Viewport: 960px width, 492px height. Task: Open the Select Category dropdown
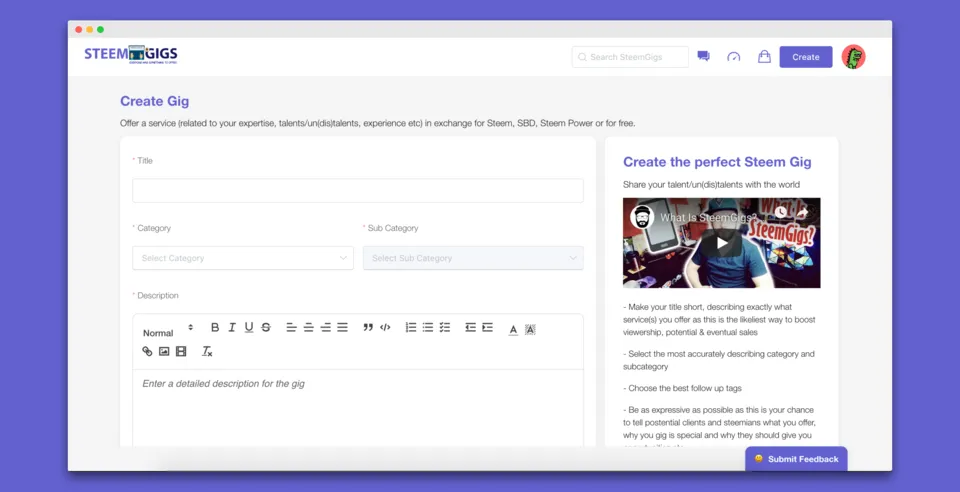point(243,258)
